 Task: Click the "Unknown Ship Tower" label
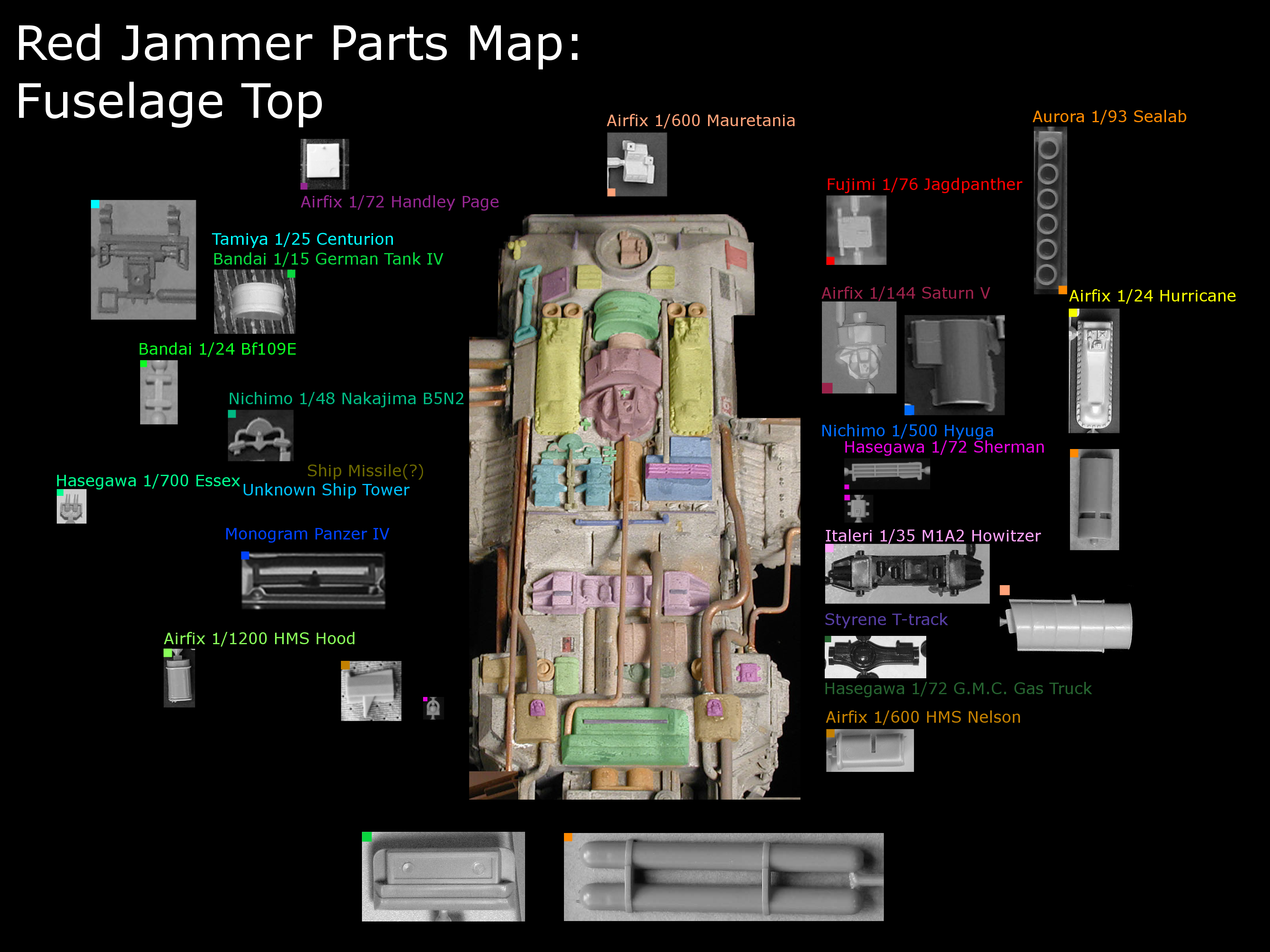pos(325,490)
